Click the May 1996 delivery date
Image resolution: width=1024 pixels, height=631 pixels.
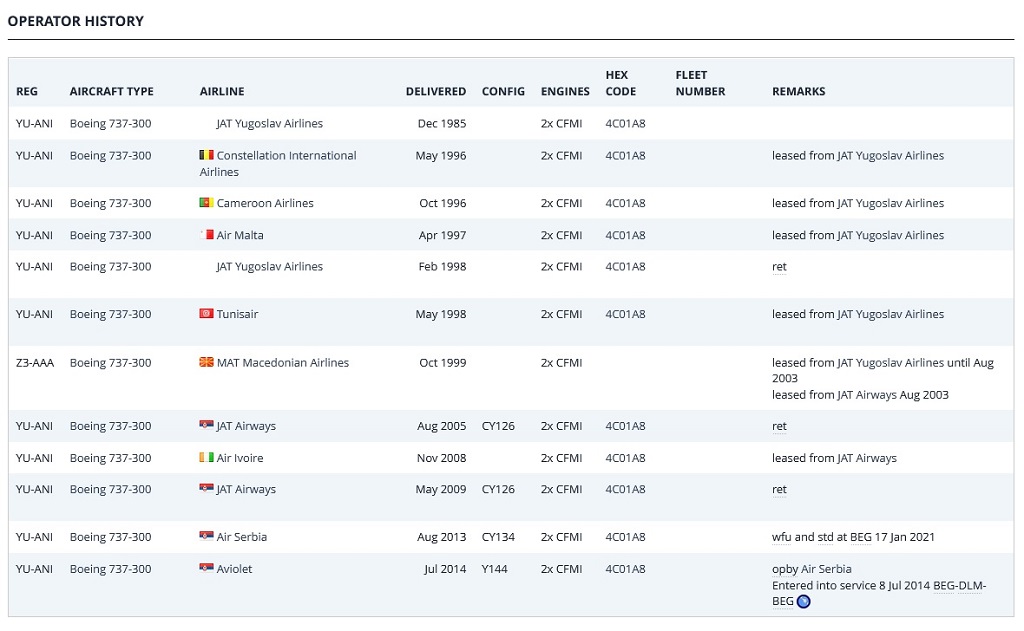click(x=441, y=155)
